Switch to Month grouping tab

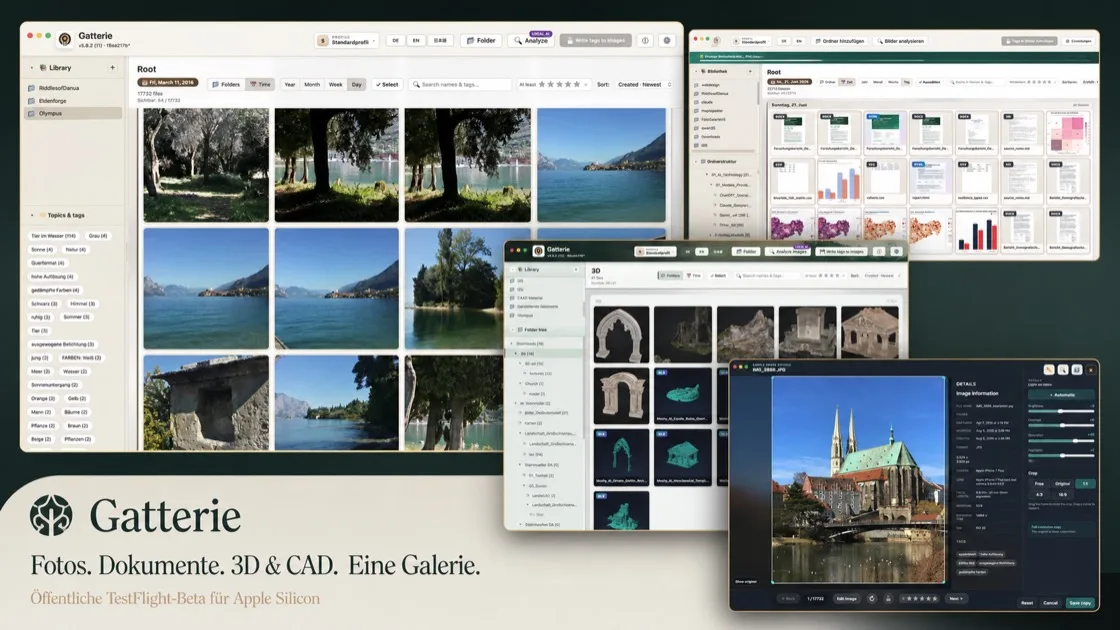click(312, 84)
